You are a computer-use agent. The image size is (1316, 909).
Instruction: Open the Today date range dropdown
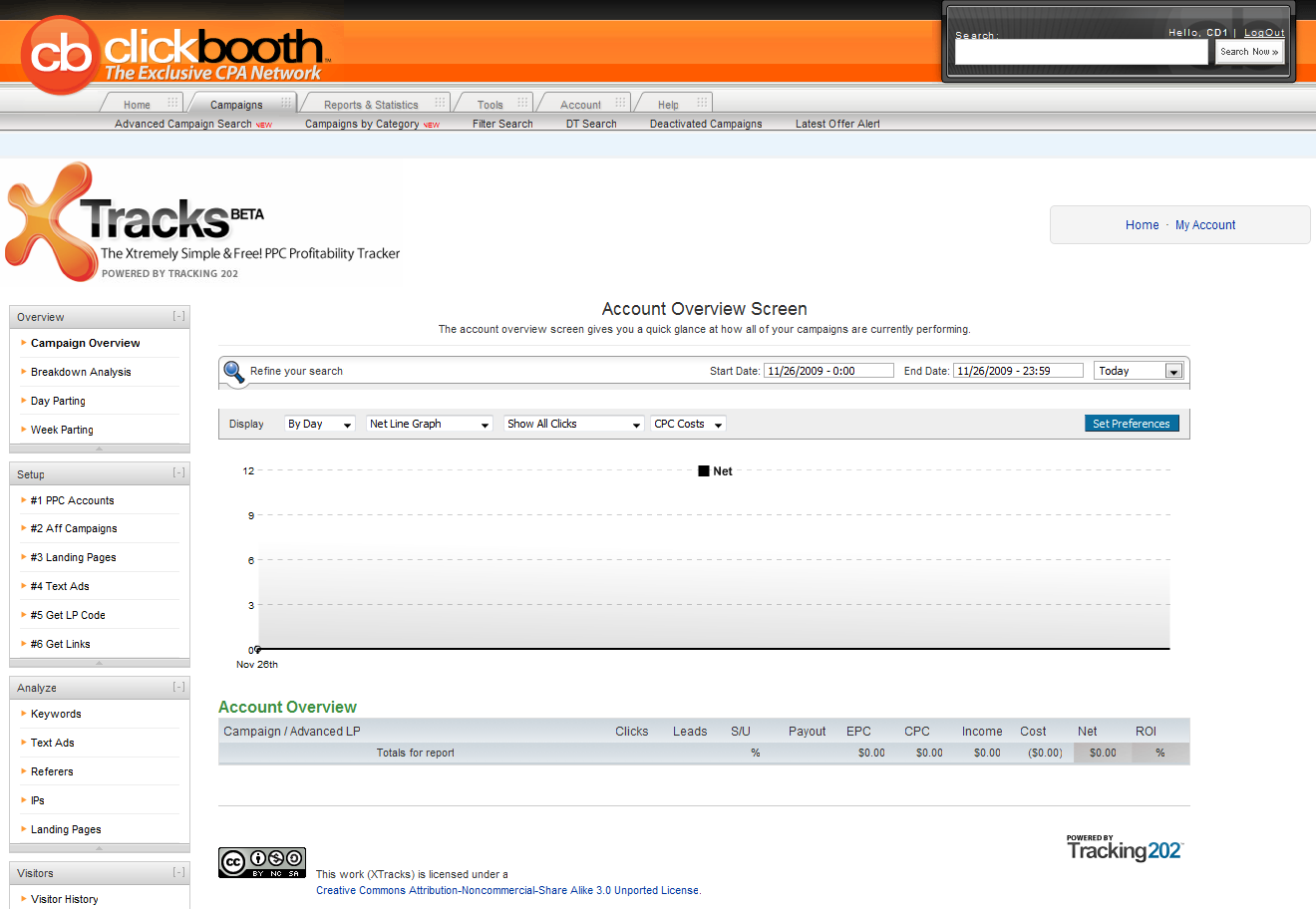(1138, 371)
